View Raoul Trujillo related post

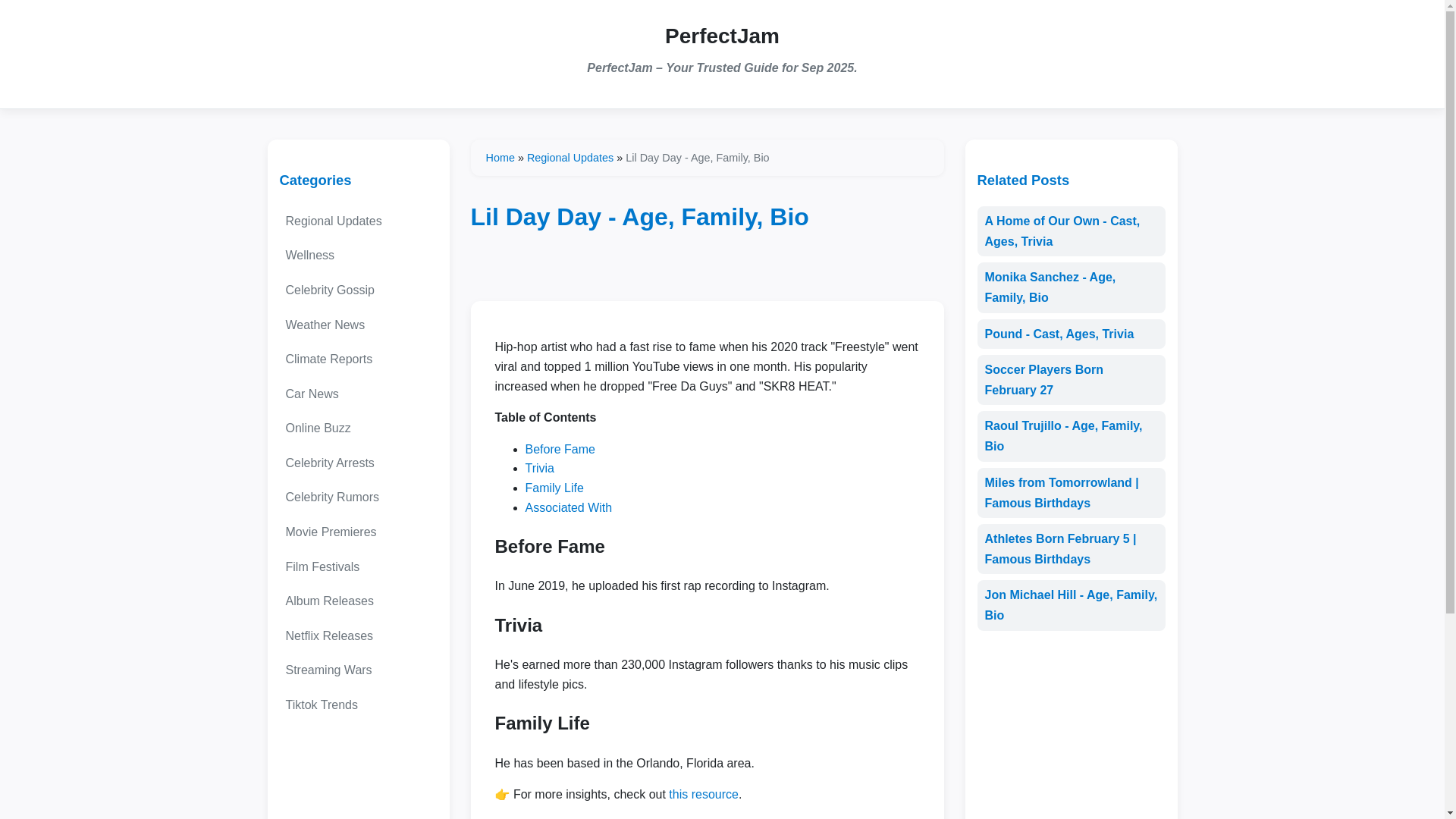(x=1071, y=436)
